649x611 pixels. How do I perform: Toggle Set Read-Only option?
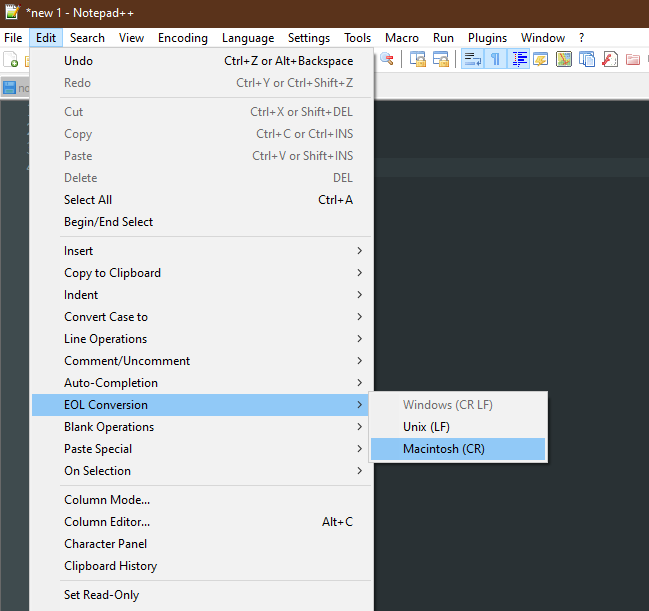coord(202,595)
